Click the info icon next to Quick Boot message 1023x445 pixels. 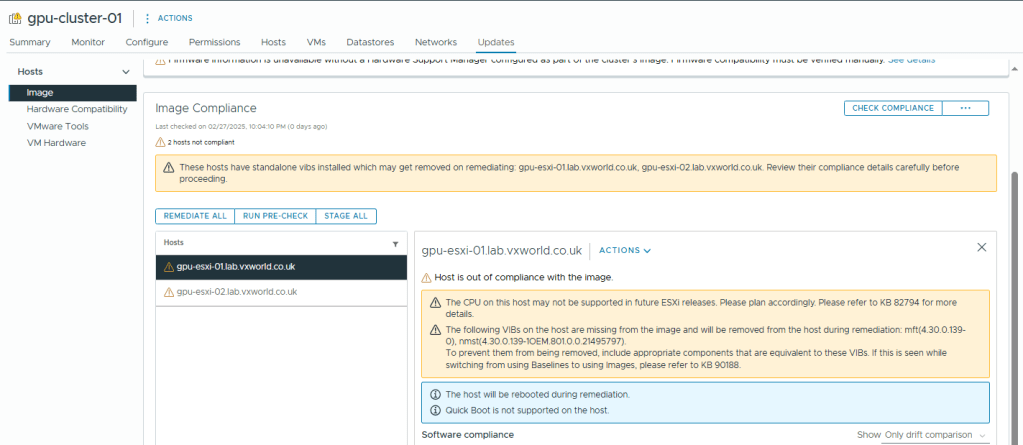pos(435,410)
